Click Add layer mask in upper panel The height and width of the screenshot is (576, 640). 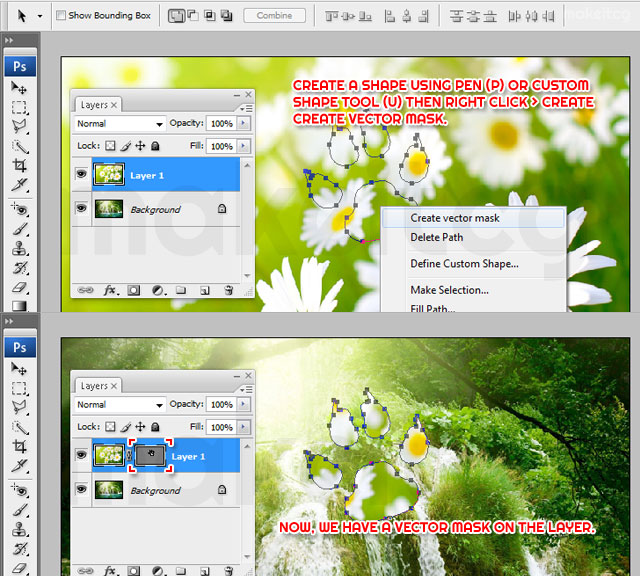[133, 290]
